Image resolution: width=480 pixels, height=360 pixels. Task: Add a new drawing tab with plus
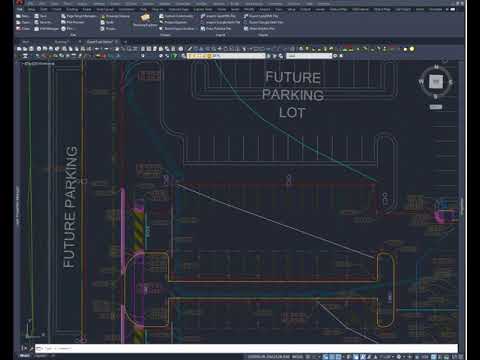(x=125, y=42)
